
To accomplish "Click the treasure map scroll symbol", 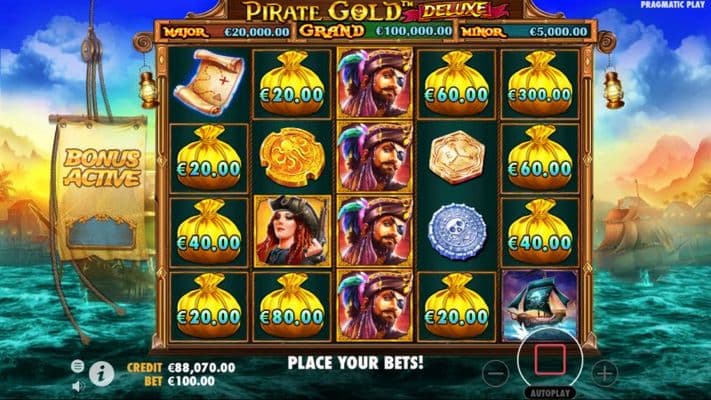I will [x=209, y=83].
